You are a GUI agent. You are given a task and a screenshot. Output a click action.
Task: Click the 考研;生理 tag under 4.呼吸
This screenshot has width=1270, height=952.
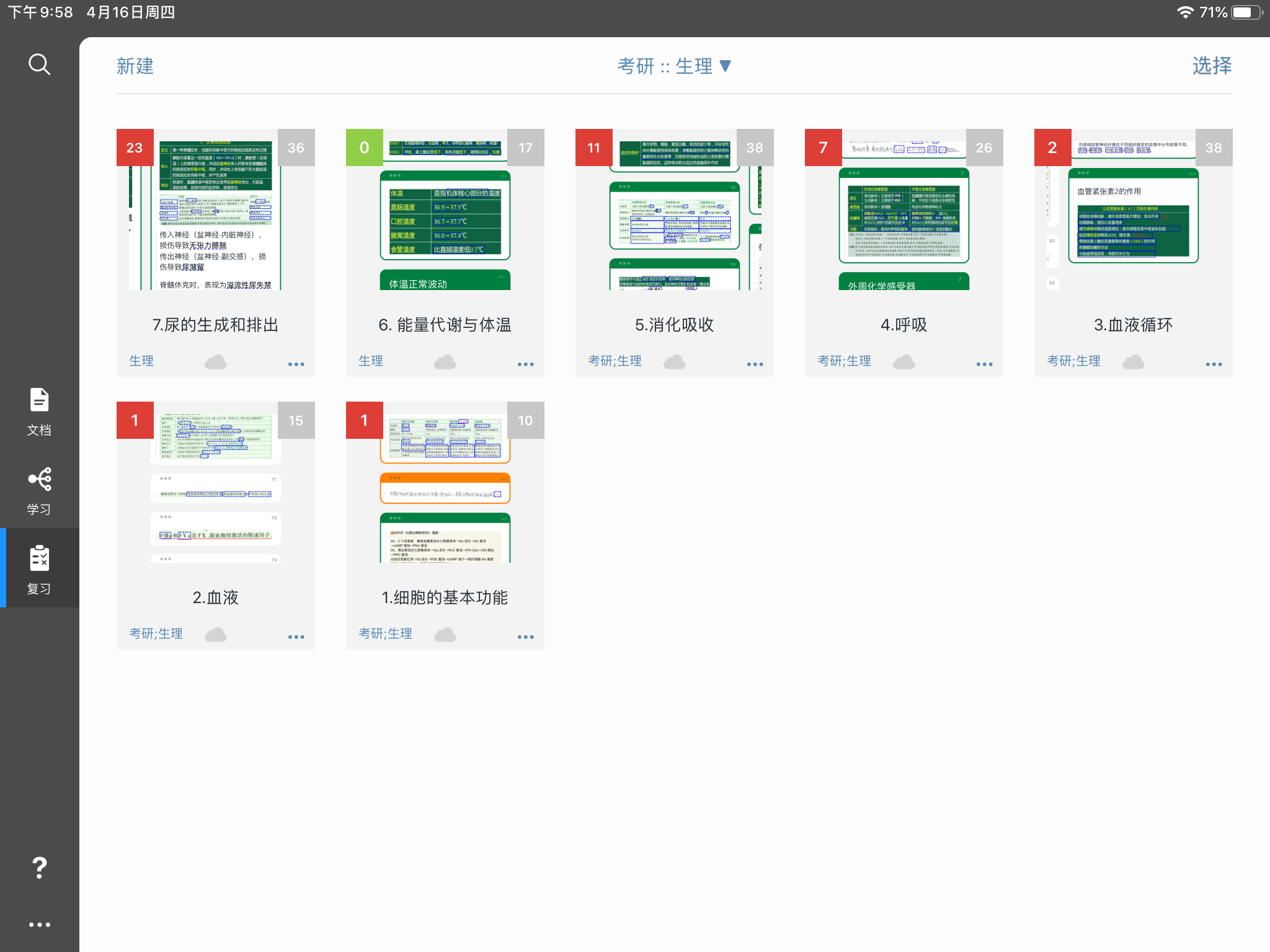[844, 361]
